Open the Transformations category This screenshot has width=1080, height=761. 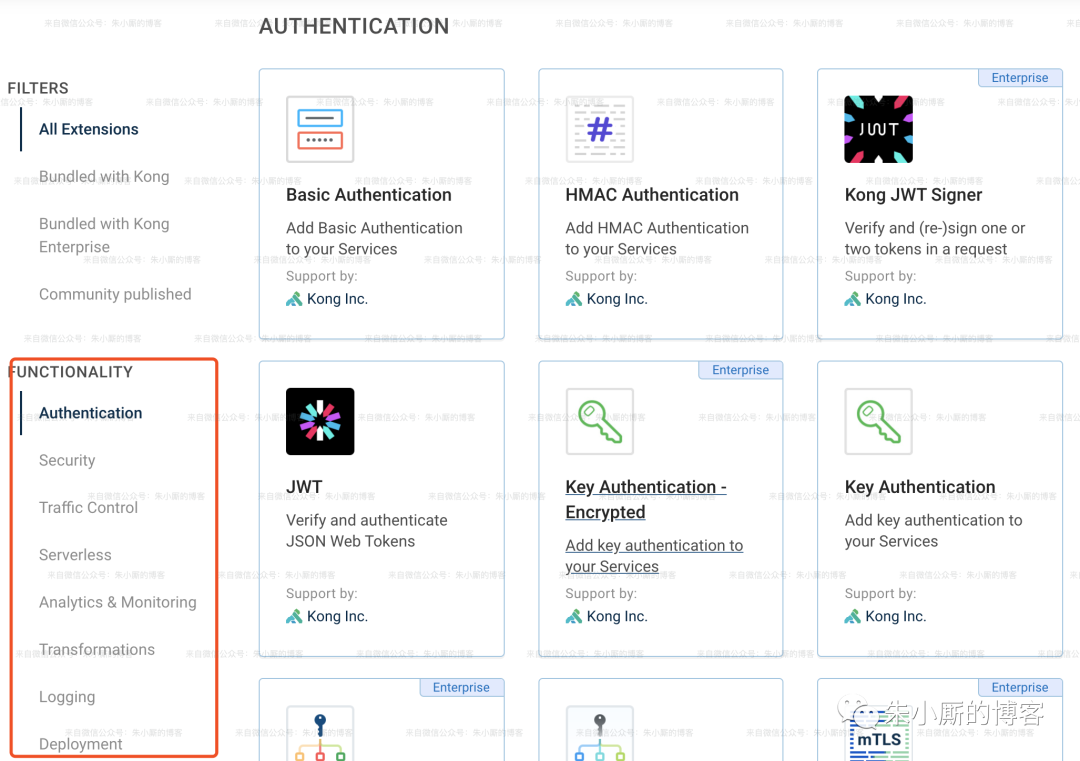click(x=97, y=650)
